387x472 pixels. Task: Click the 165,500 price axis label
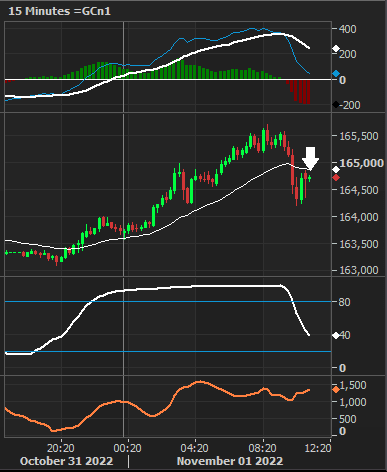coord(359,136)
